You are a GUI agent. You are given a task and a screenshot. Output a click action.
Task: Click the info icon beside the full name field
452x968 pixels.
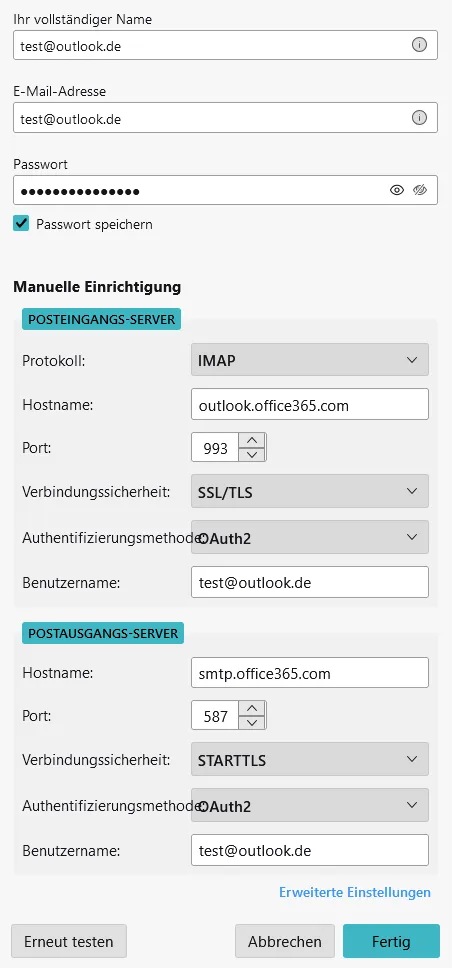(419, 45)
